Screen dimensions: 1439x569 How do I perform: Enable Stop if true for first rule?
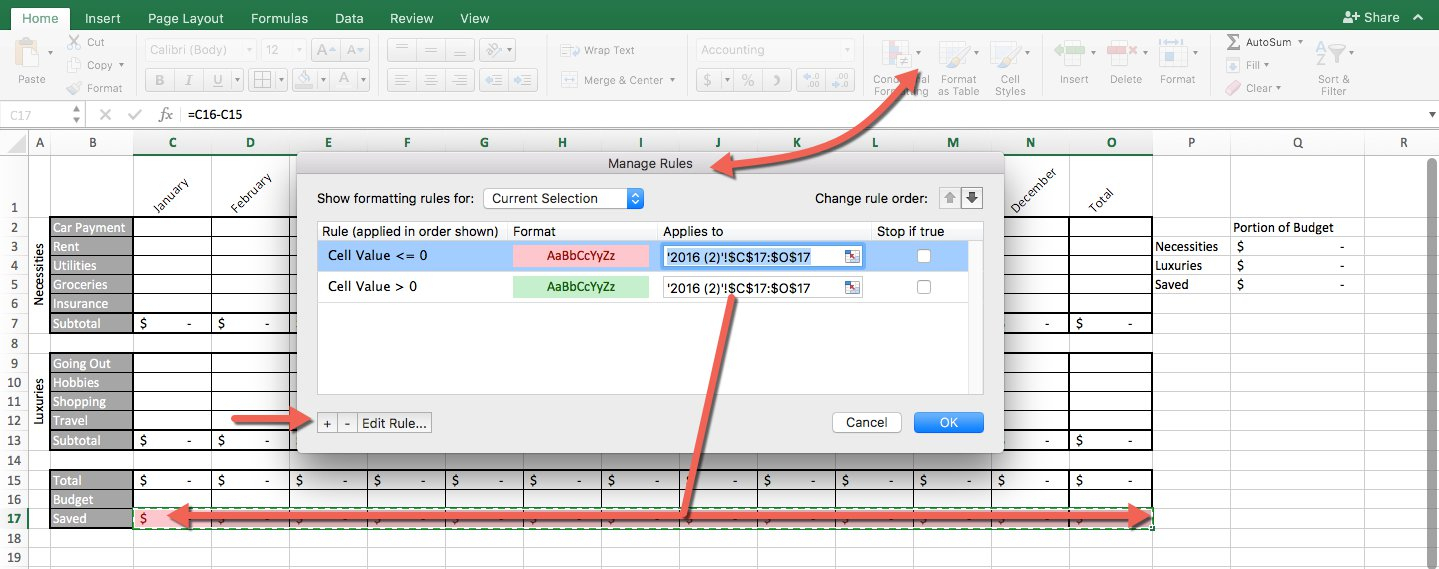coord(924,256)
